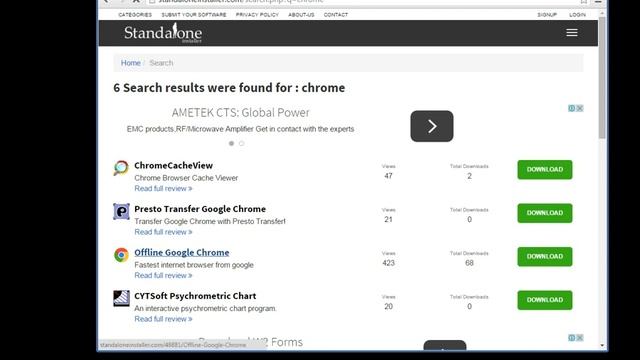Open the Offline Google Chrome title link
Screen dimensions: 640x360
[182, 252]
